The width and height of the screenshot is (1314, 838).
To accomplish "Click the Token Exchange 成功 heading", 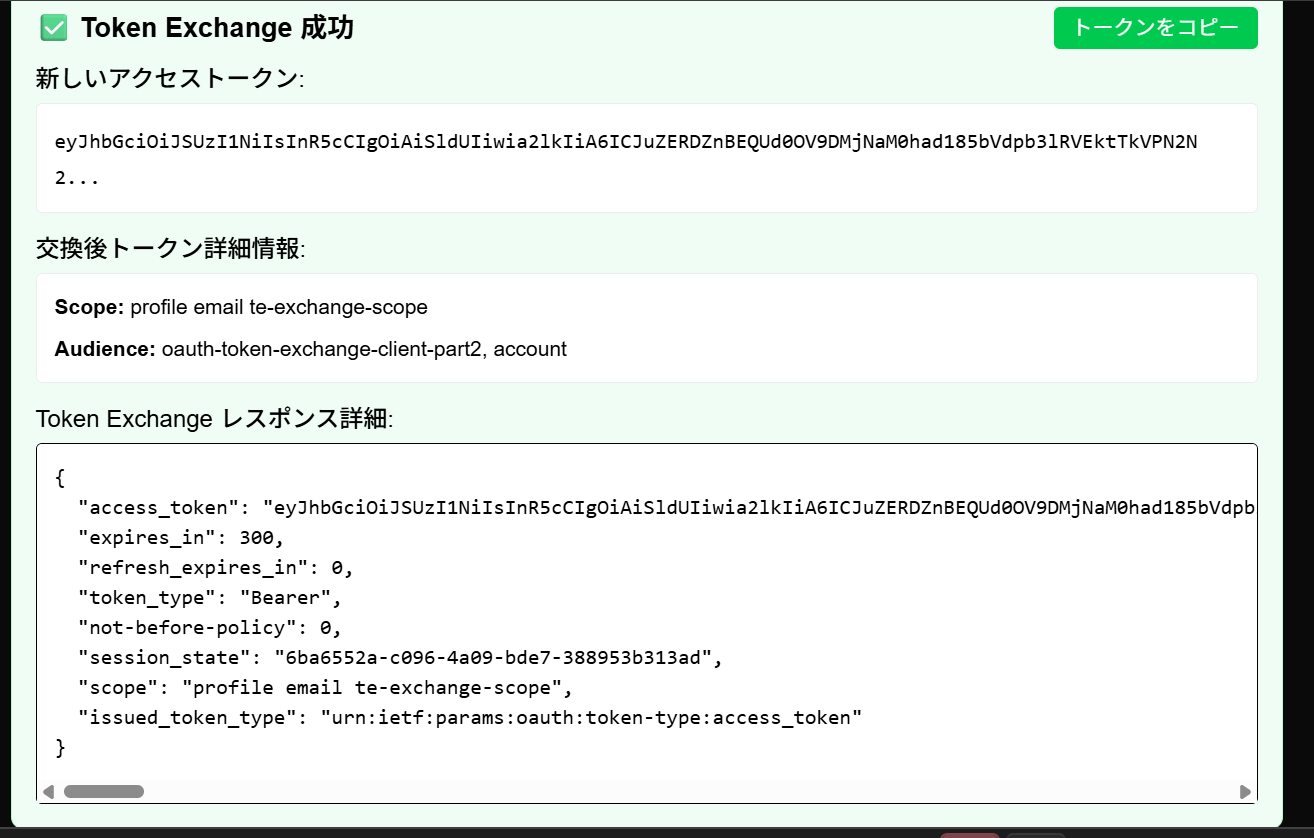I will [217, 28].
